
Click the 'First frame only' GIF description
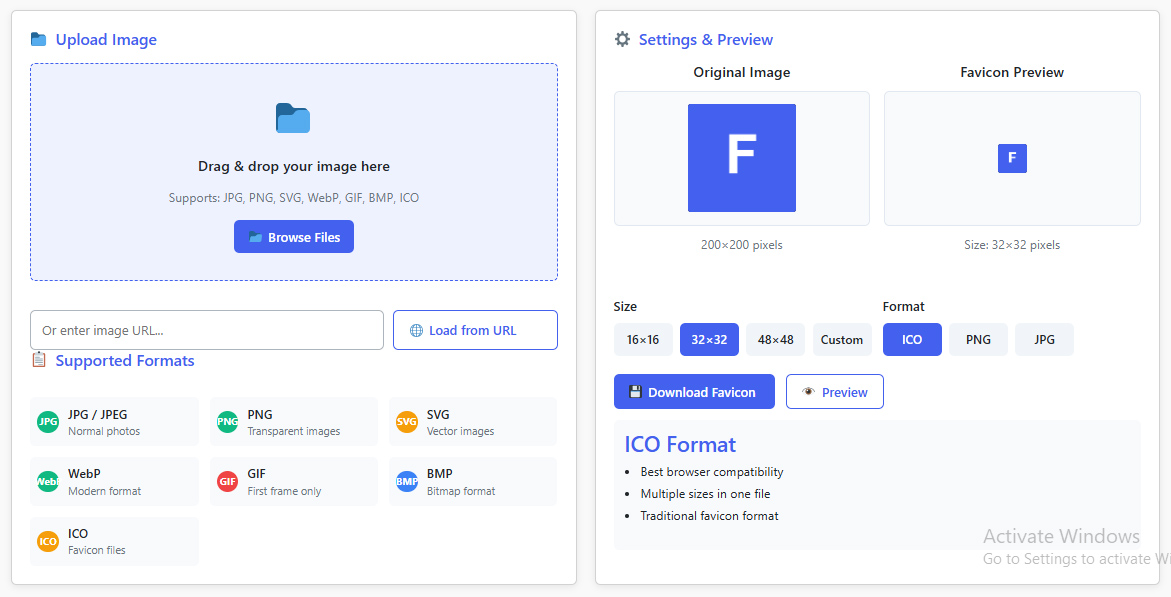[284, 491]
